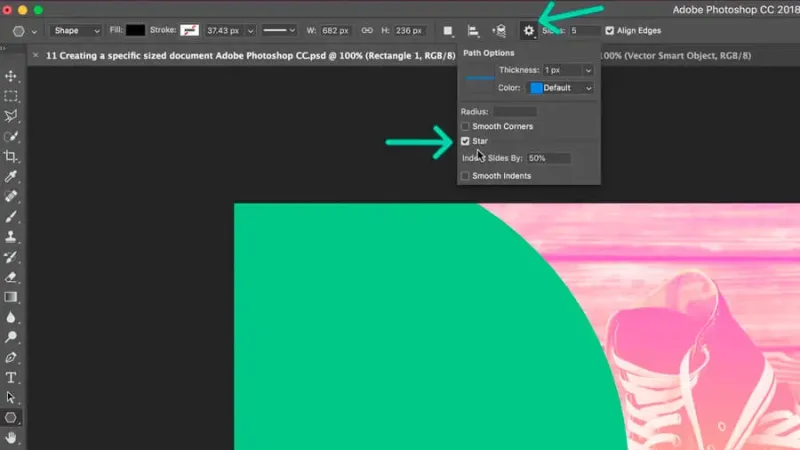Close the Creating a specific sized document tab
This screenshot has width=800, height=450.
35,55
